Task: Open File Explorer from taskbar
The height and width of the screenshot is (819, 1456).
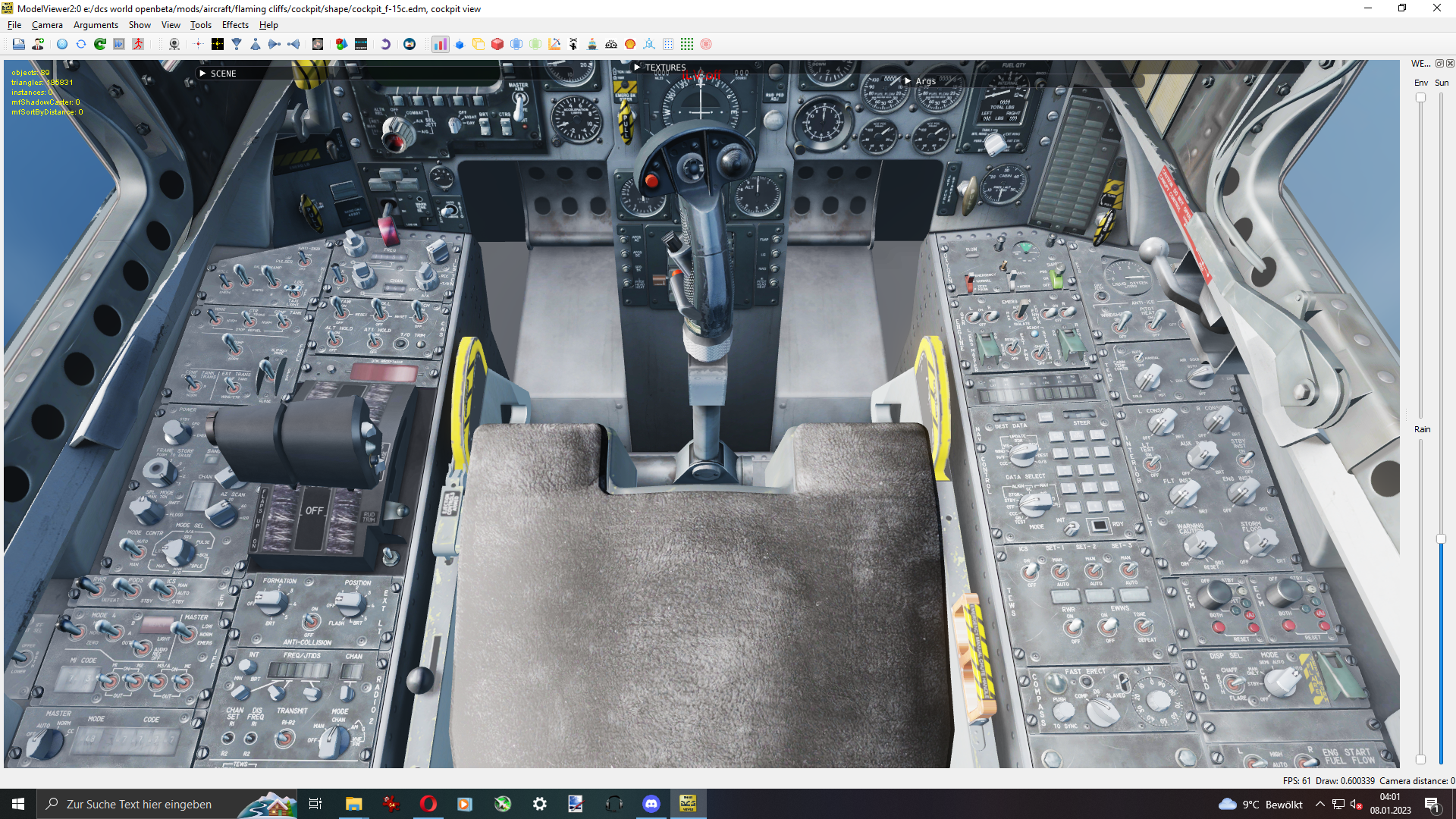Action: pos(354,804)
